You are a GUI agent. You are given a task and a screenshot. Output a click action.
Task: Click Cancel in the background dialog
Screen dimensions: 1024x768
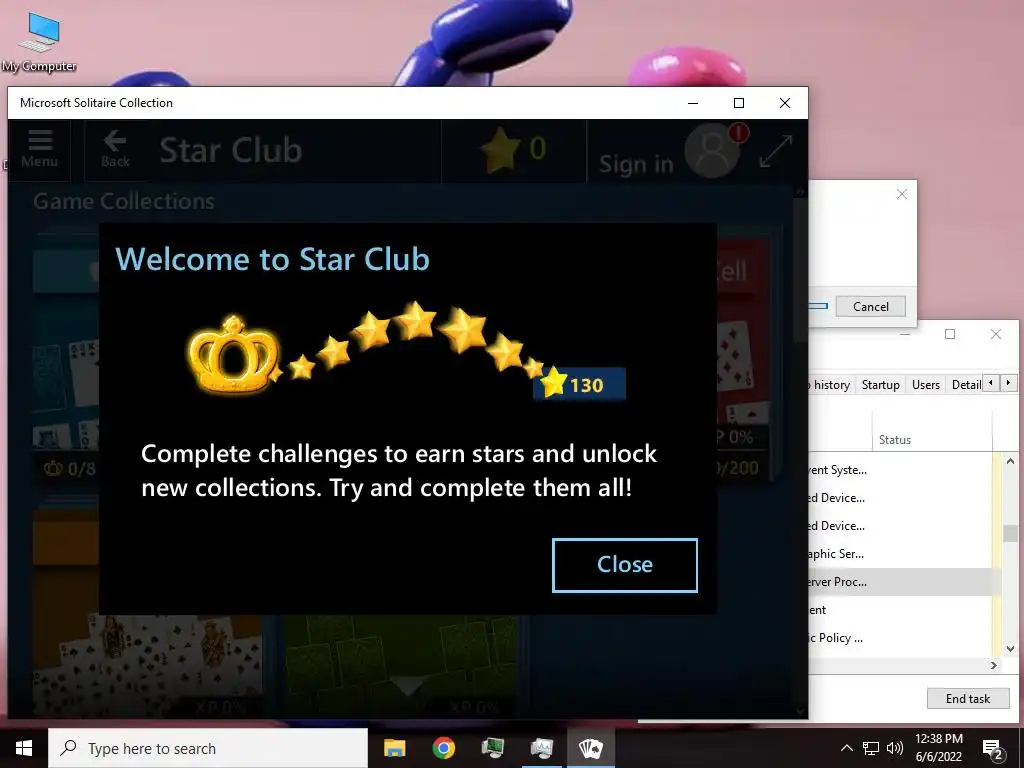click(871, 306)
